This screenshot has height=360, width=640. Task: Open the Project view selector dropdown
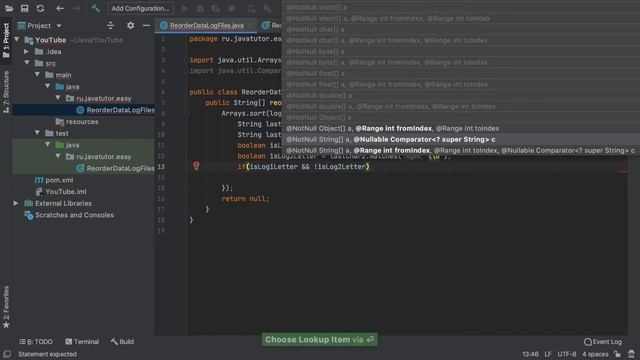click(x=40, y=25)
